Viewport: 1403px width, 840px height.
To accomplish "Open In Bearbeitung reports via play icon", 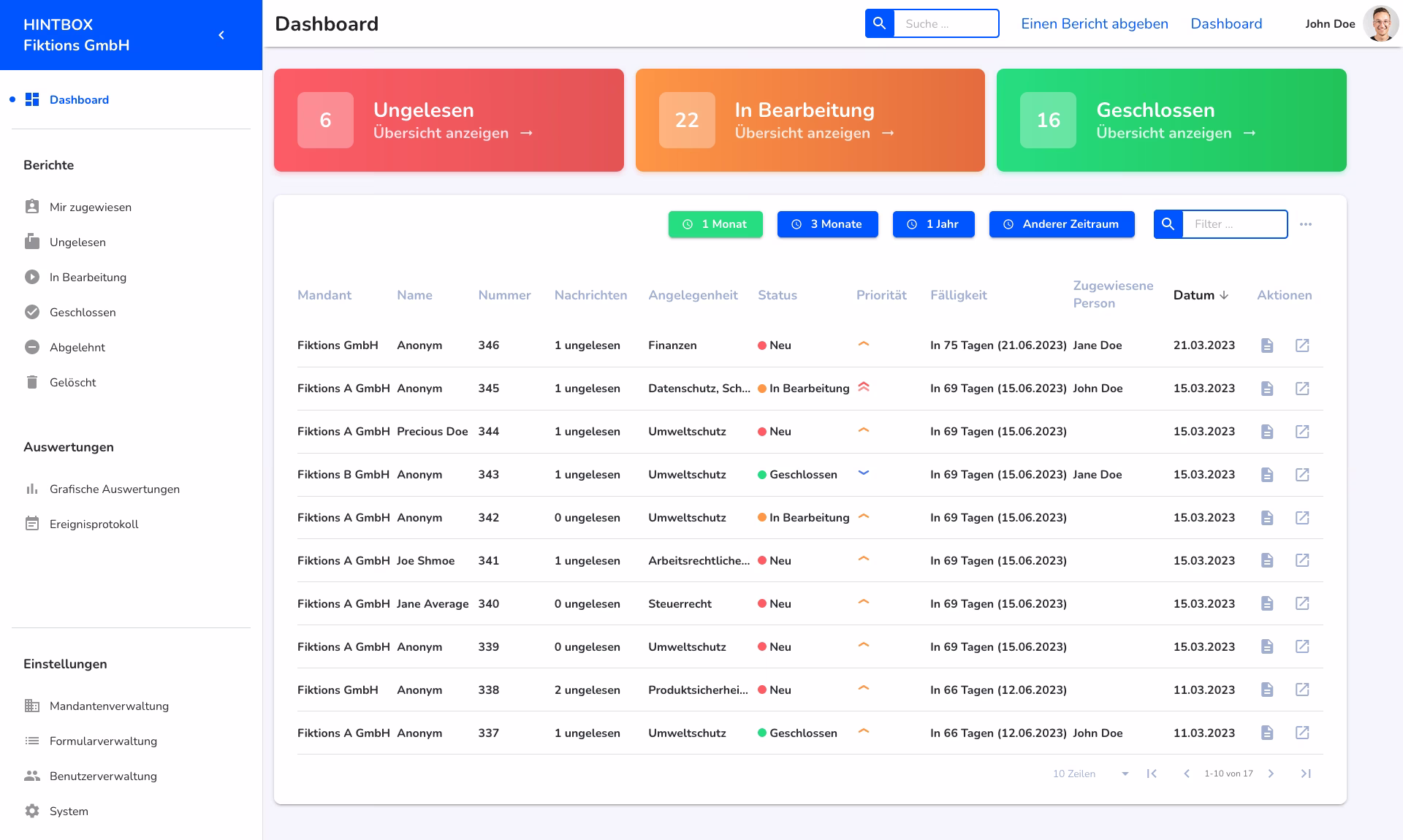I will [32, 277].
